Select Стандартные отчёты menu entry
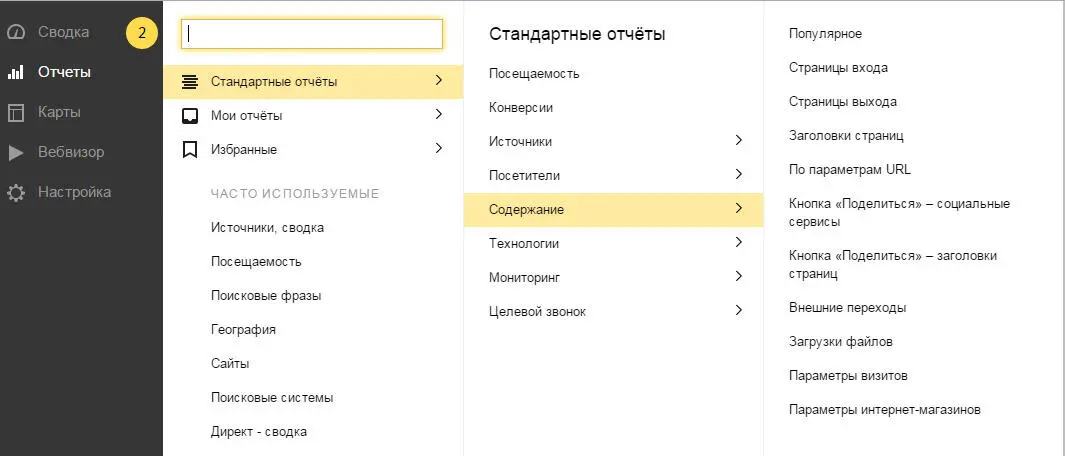 pos(313,82)
